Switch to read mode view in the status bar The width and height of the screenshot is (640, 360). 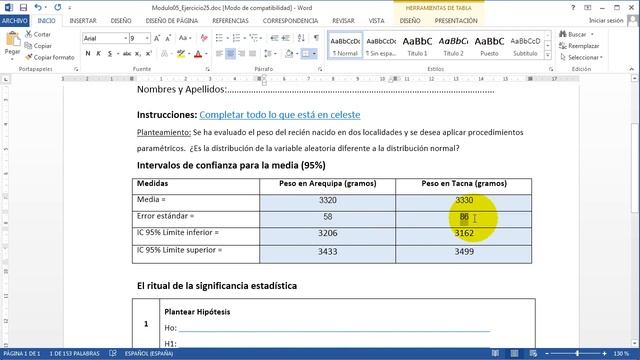click(x=495, y=353)
